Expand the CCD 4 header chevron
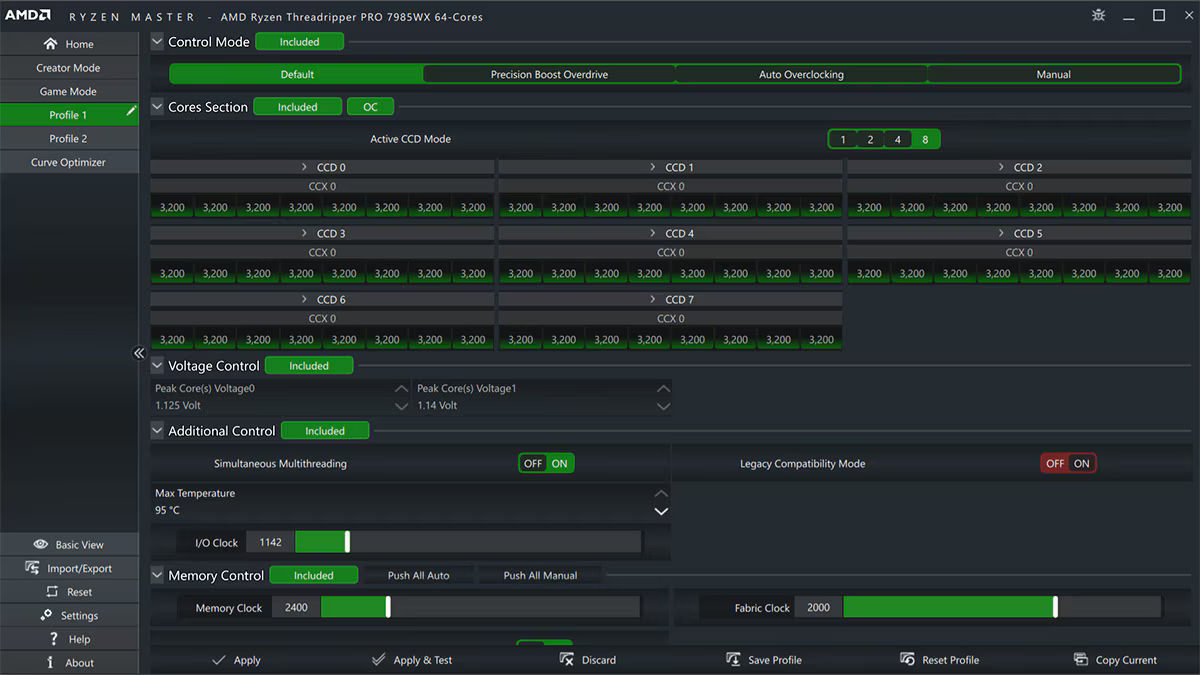This screenshot has width=1200, height=675. (x=653, y=233)
